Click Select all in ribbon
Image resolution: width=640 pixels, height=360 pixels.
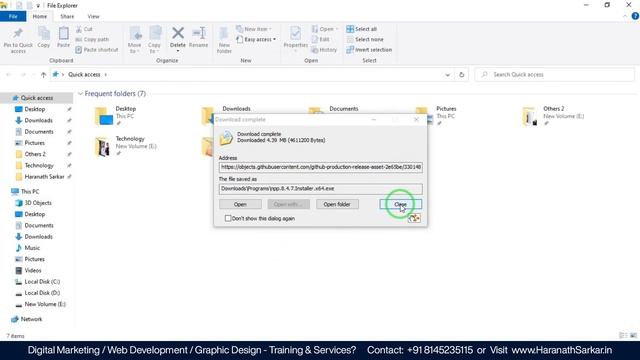tap(362, 29)
